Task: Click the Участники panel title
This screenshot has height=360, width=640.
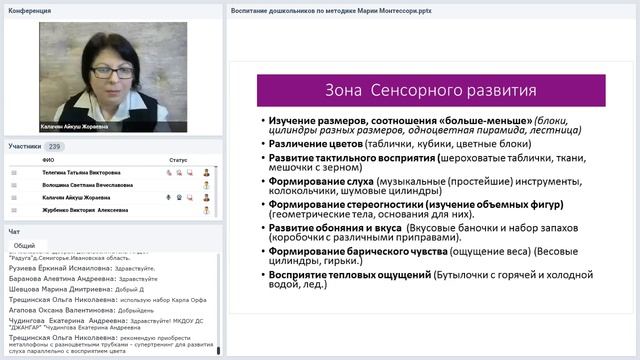Action: pos(25,146)
